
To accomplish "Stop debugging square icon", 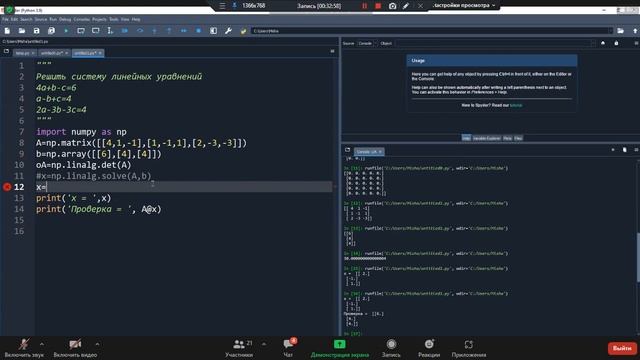I will tap(198, 31).
